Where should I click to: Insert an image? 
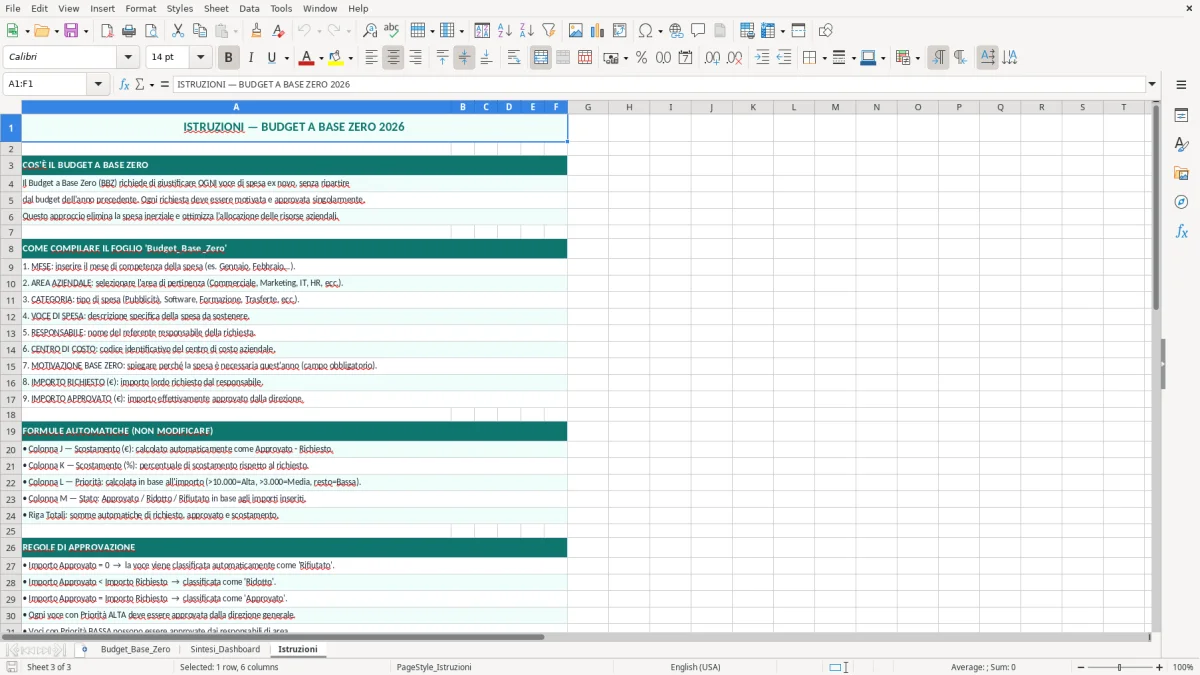coord(576,31)
